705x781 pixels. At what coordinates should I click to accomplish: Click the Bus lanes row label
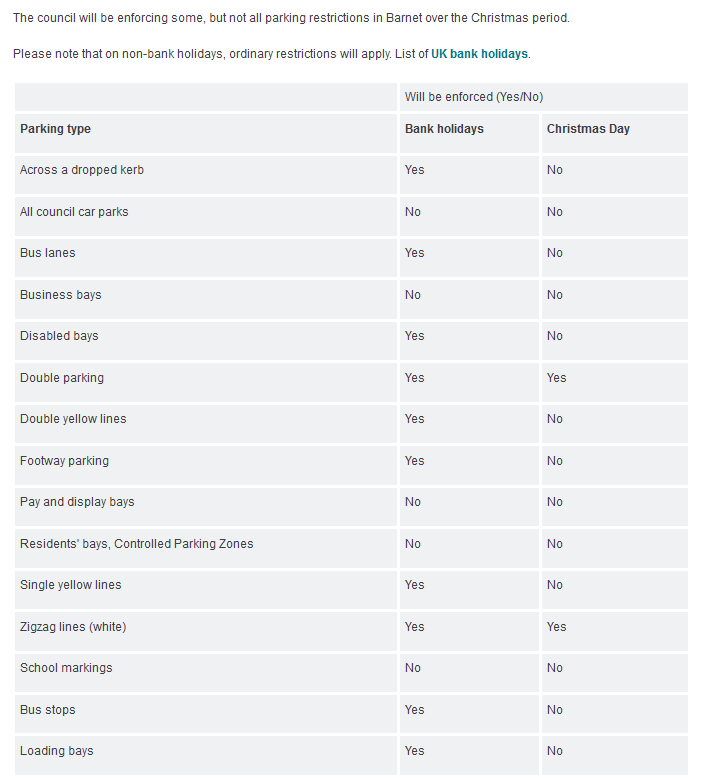pos(47,253)
